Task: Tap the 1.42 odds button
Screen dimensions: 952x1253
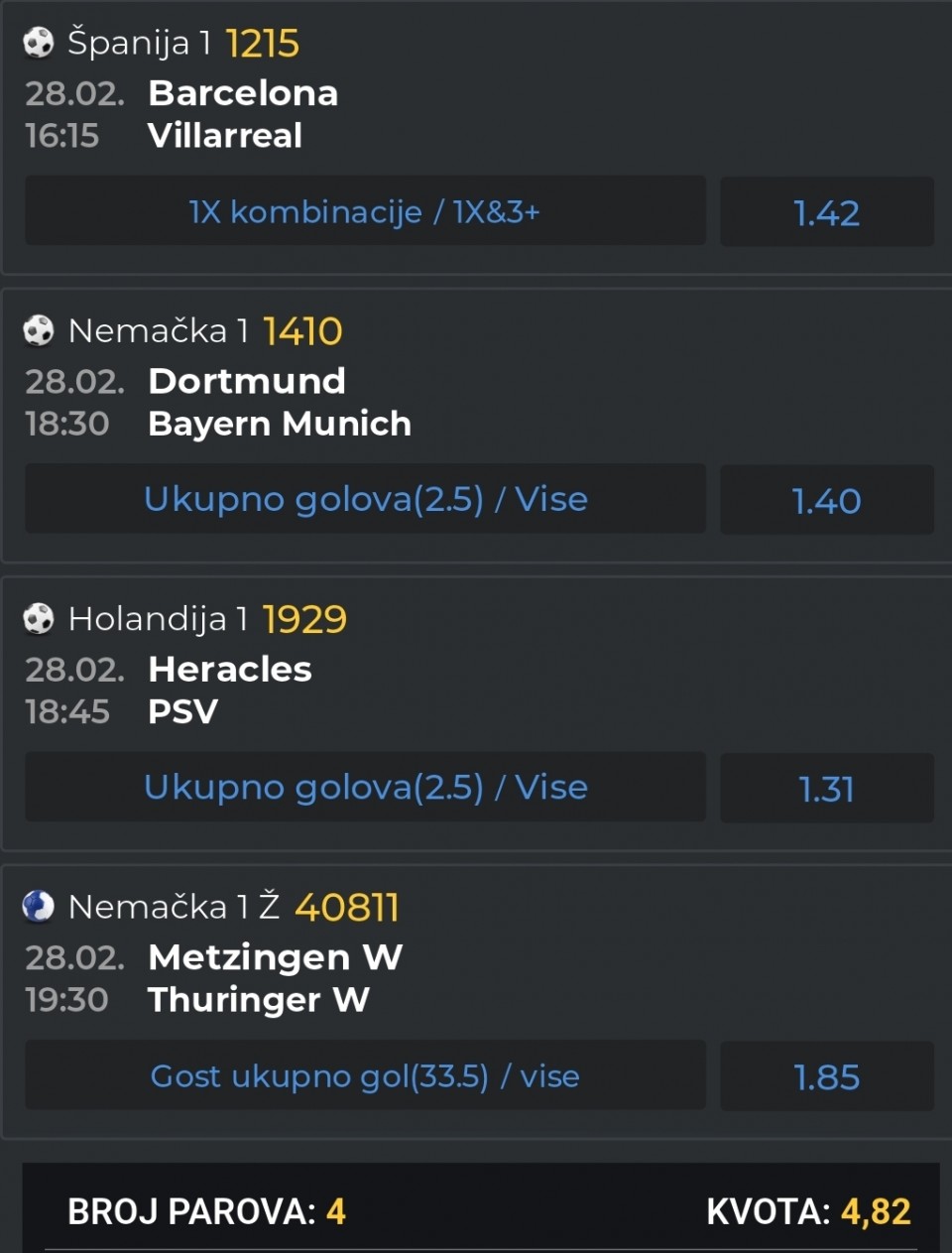Action: pyautogui.click(x=826, y=212)
